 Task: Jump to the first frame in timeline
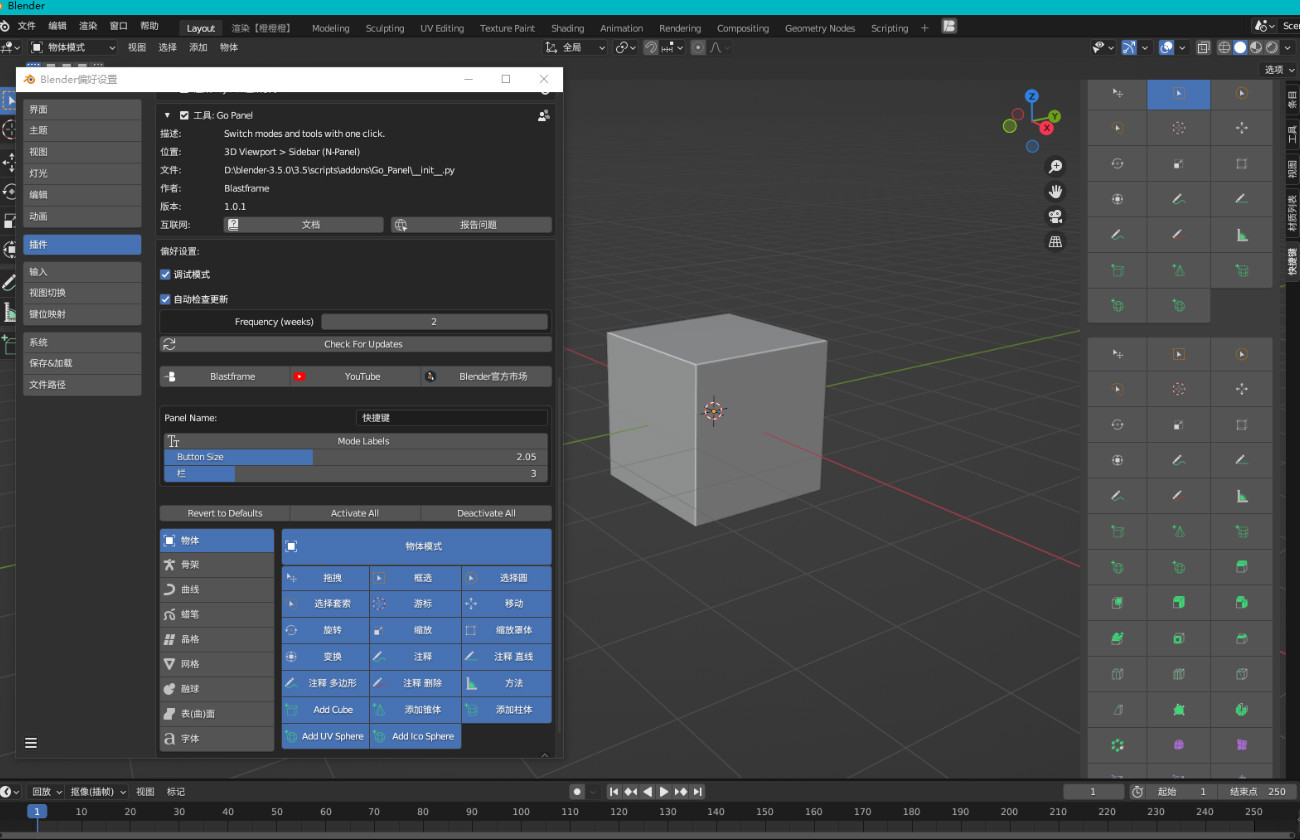coord(614,792)
